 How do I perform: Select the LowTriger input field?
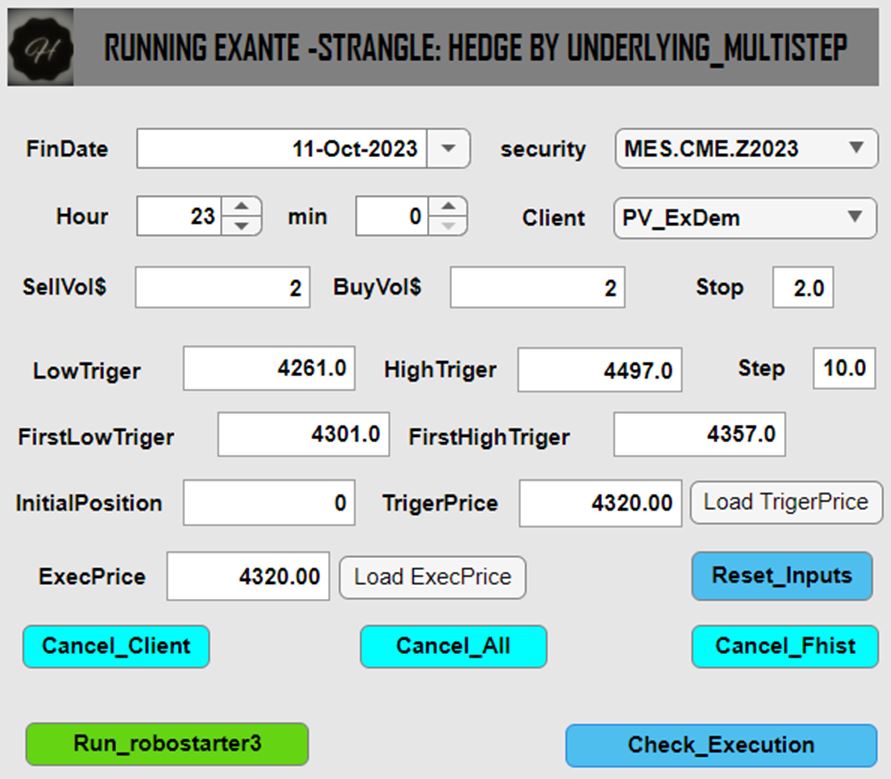(268, 369)
